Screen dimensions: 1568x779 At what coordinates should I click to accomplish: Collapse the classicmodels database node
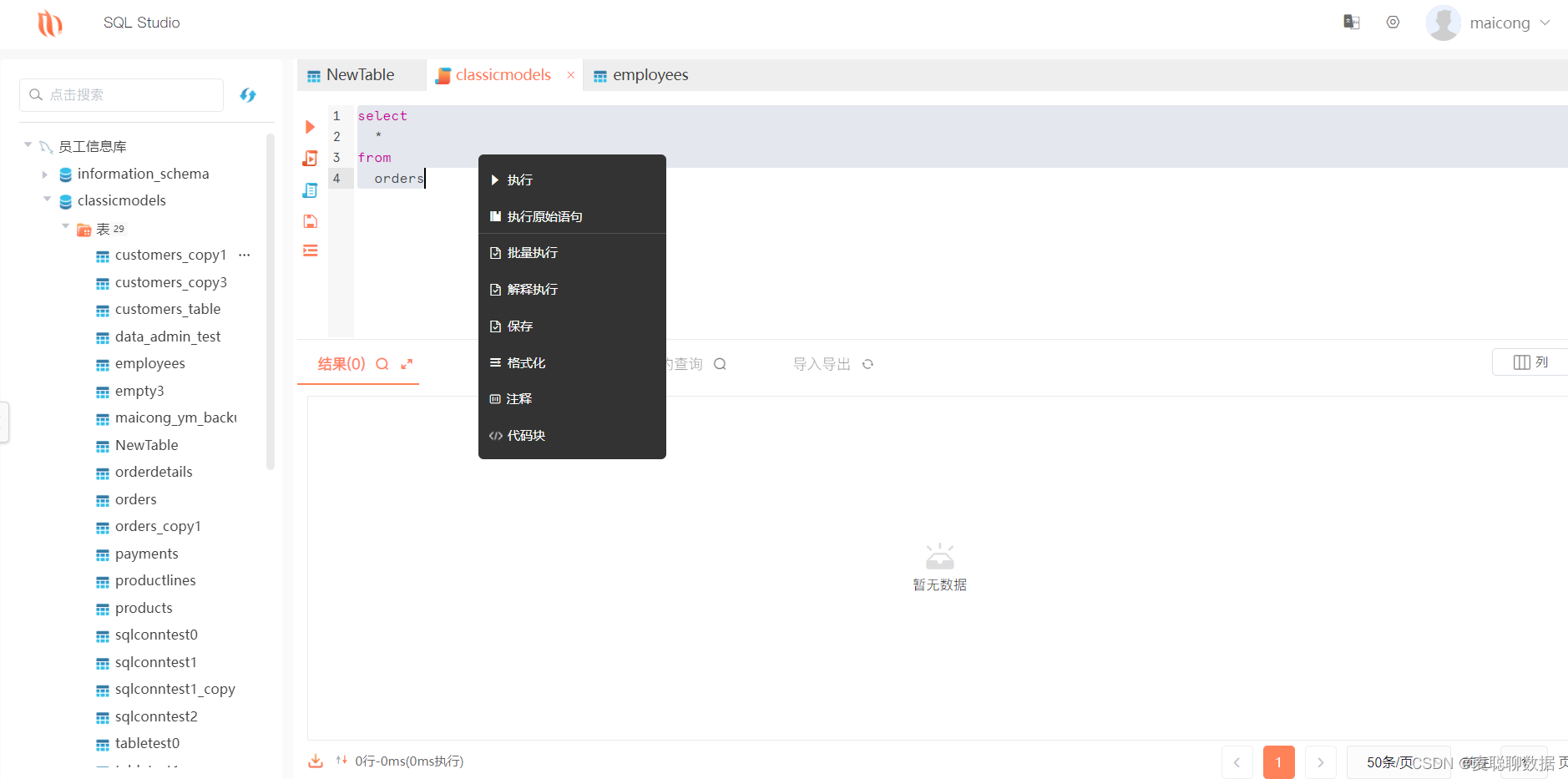(x=47, y=199)
